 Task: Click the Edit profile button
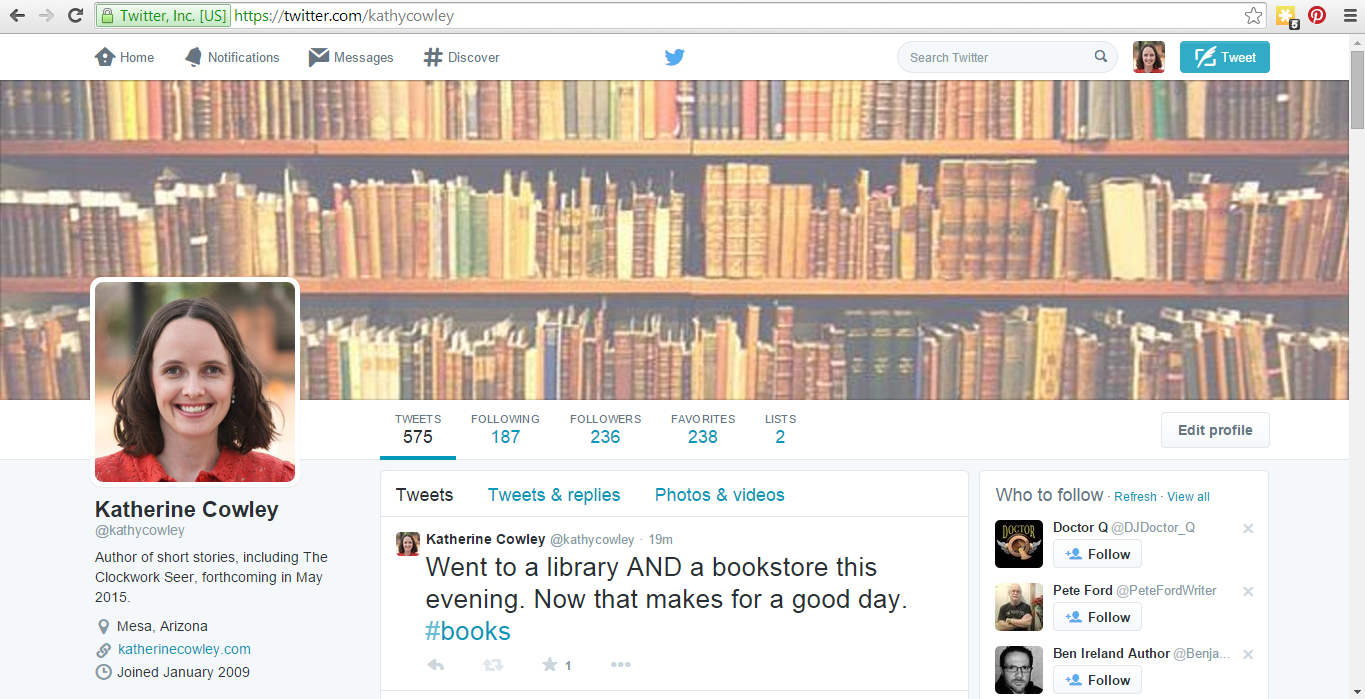coord(1215,430)
